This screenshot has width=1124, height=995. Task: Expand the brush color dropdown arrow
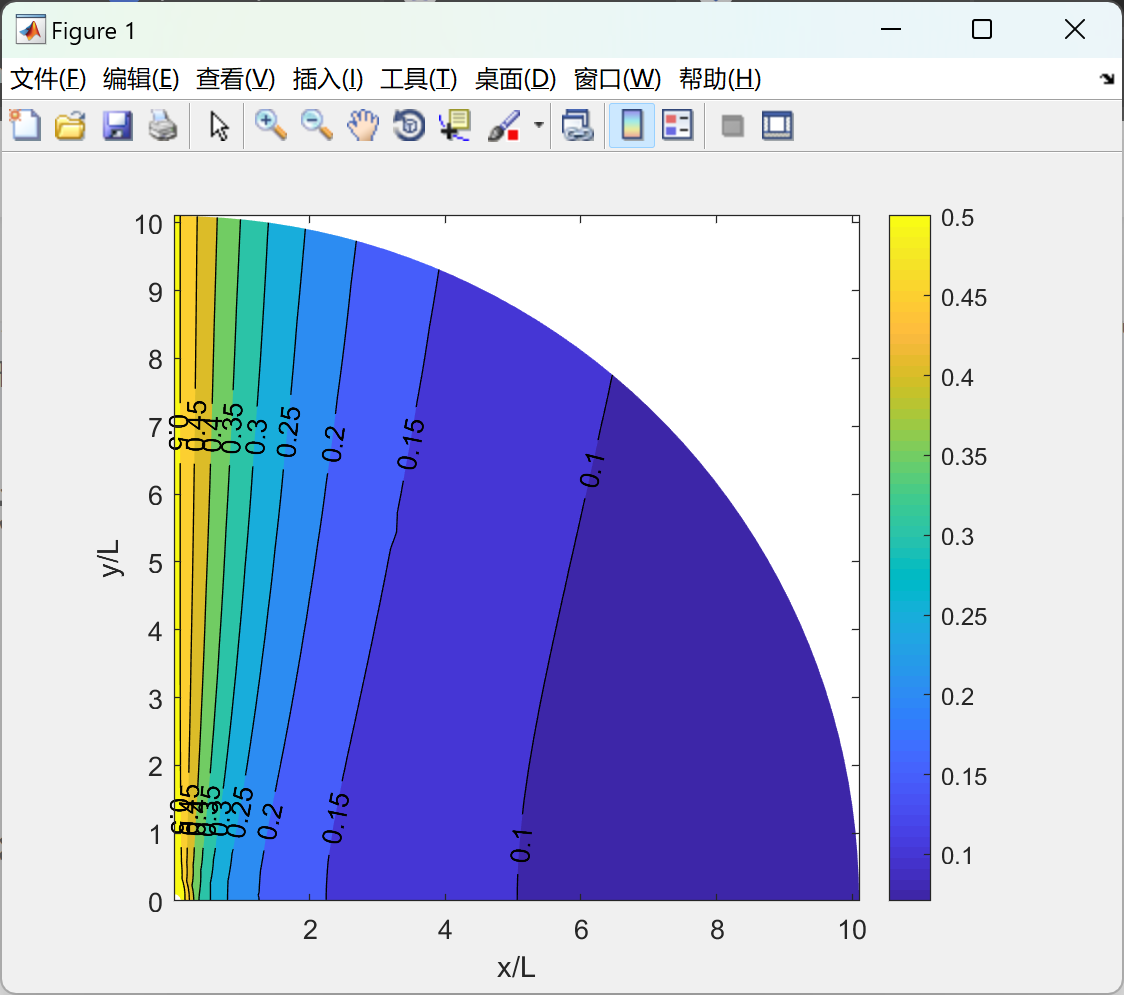(539, 125)
